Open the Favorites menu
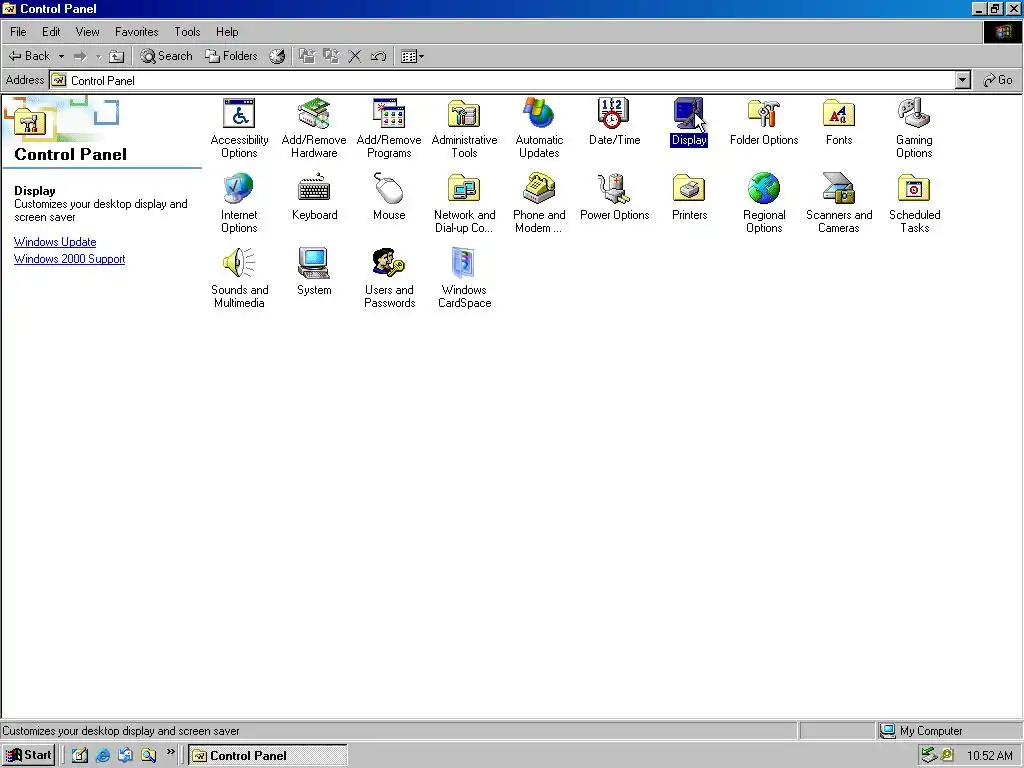This screenshot has width=1024, height=768. point(136,31)
